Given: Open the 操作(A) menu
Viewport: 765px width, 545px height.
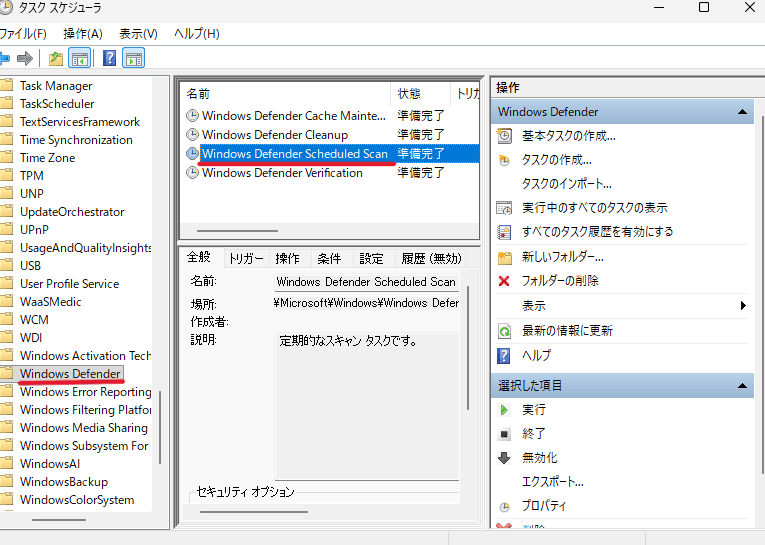Looking at the screenshot, I should (83, 34).
